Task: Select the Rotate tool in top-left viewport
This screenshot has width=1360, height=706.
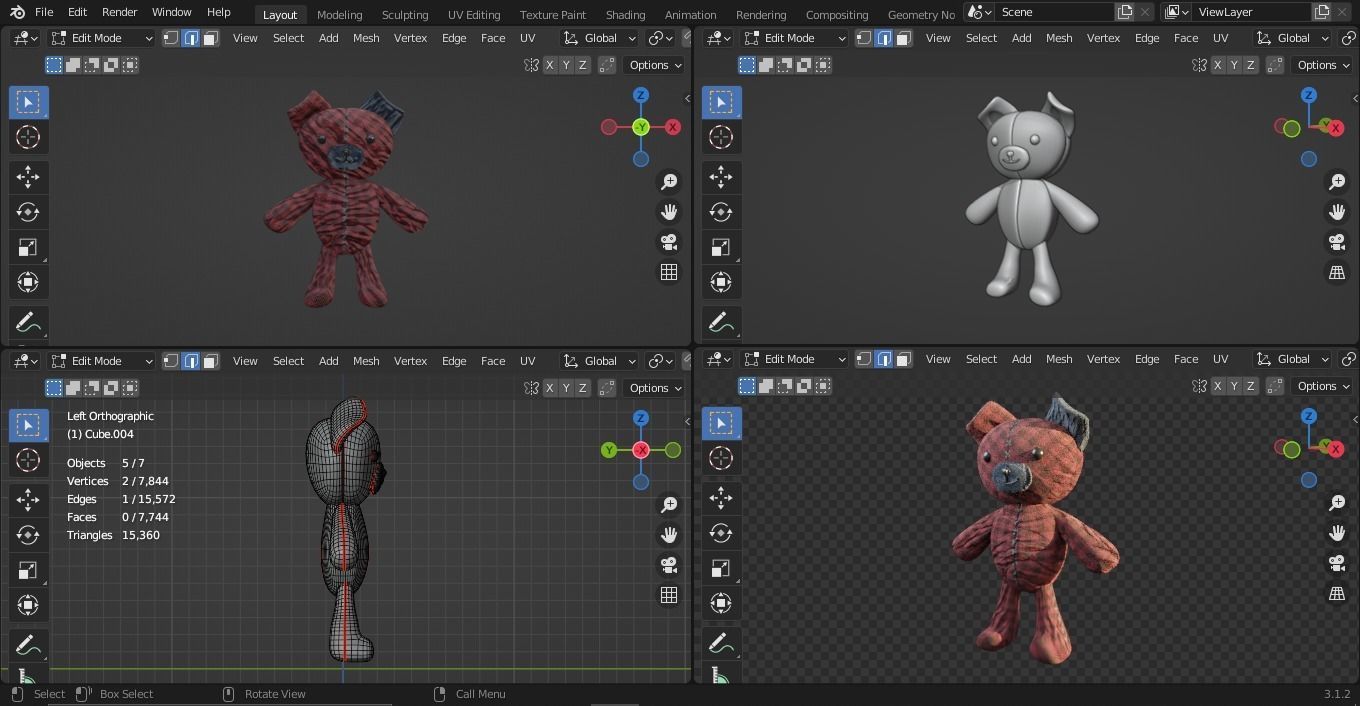Action: click(x=28, y=212)
